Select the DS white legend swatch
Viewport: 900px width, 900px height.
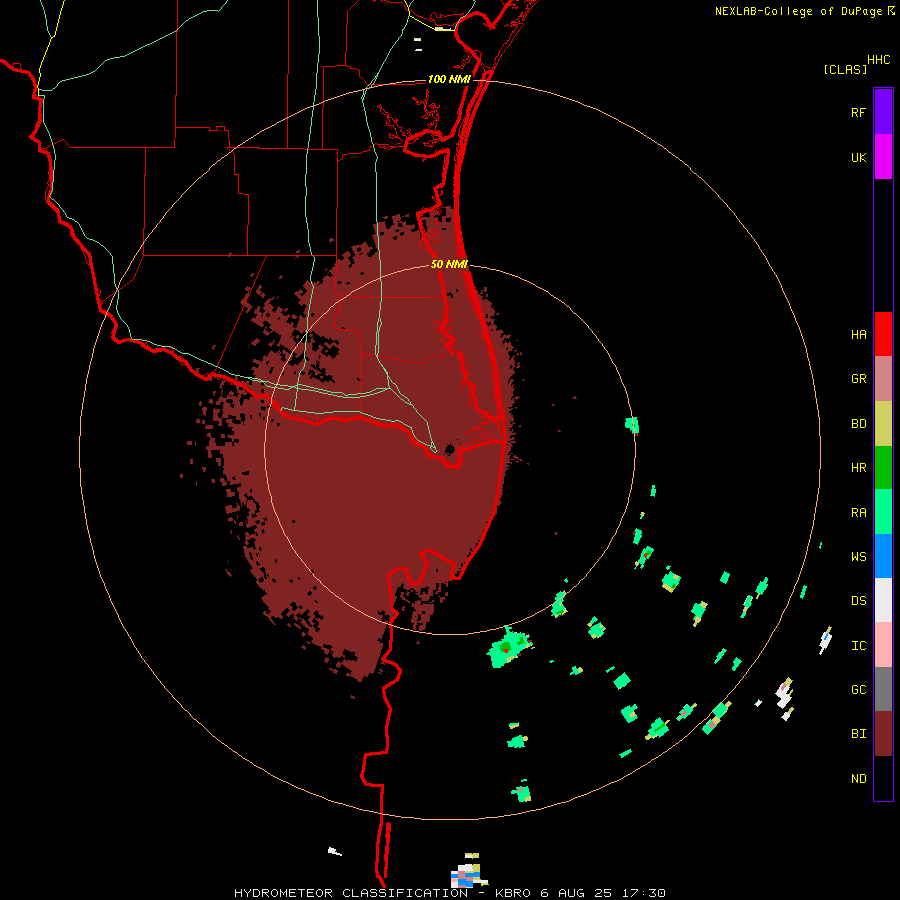click(883, 600)
